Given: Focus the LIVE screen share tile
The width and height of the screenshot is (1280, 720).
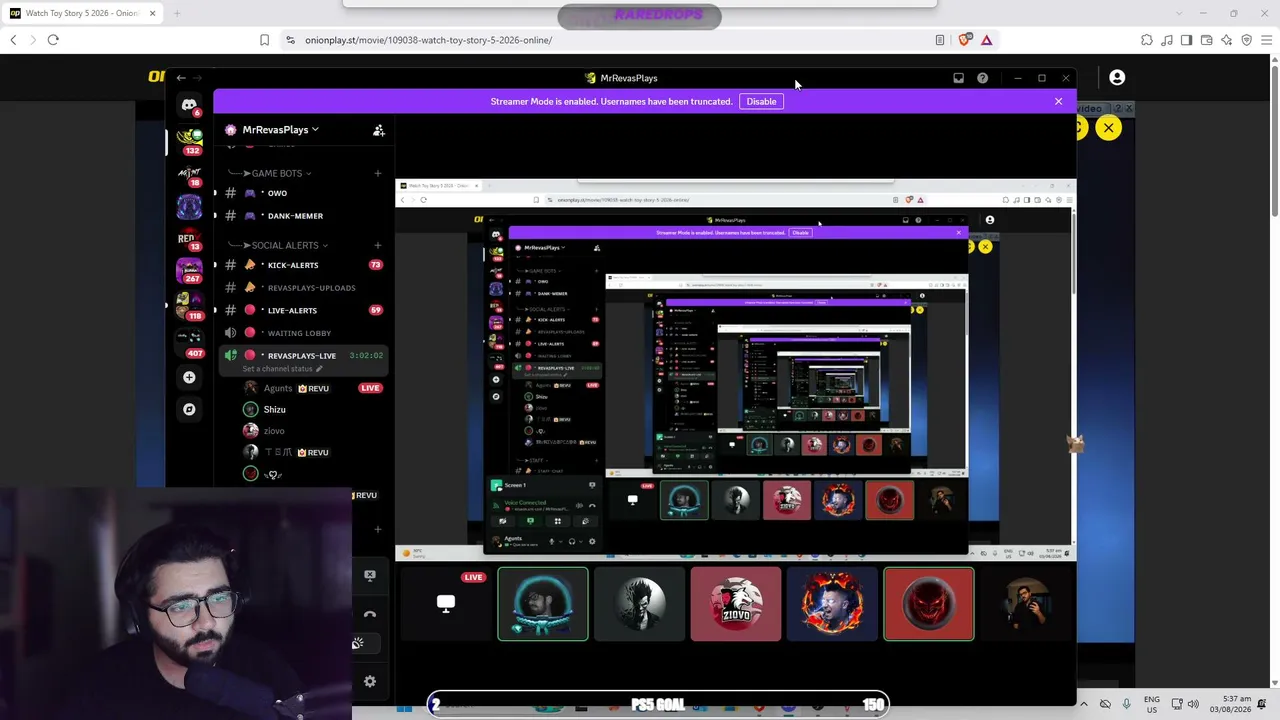Looking at the screenshot, I should click(447, 604).
